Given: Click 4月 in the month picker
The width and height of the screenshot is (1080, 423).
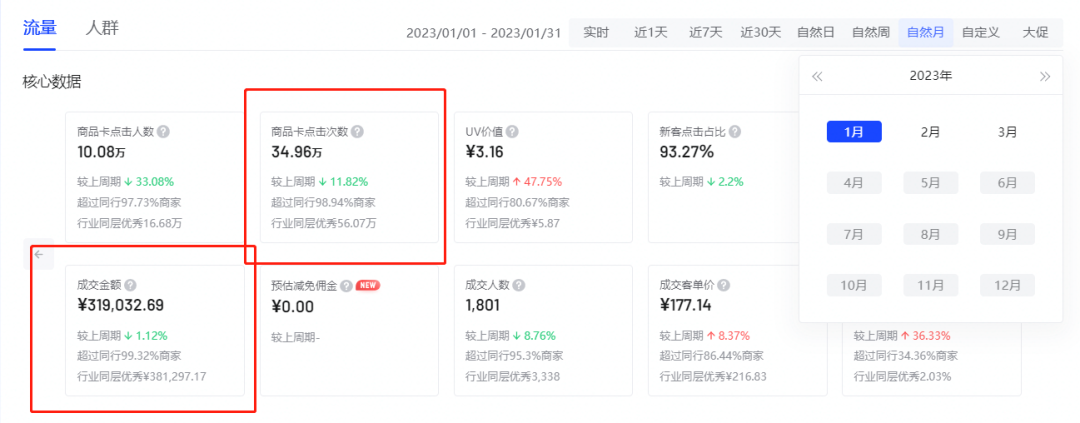Looking at the screenshot, I should click(854, 183).
